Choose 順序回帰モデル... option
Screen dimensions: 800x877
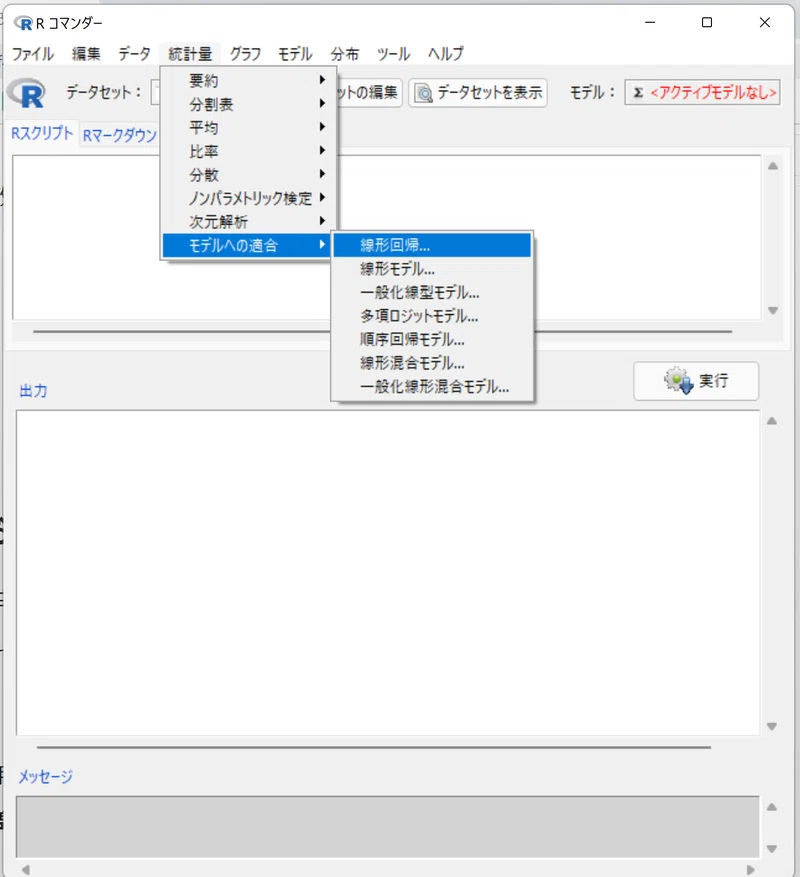[432, 339]
